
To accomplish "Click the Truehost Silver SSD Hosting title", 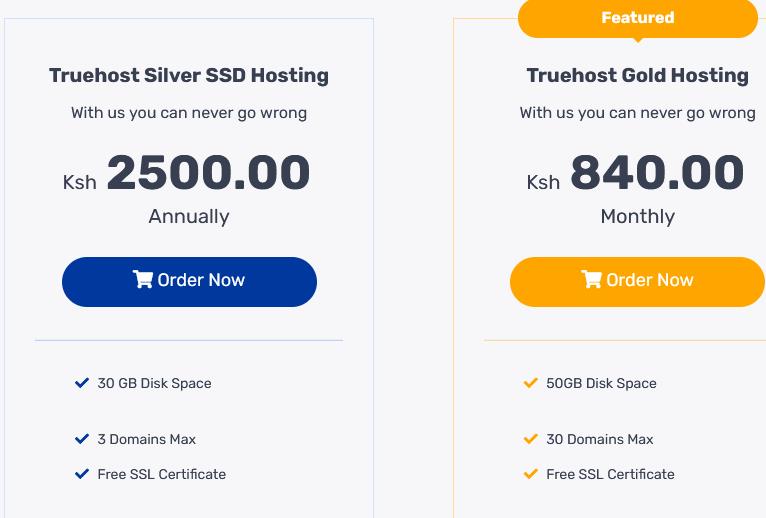I will pos(189,76).
